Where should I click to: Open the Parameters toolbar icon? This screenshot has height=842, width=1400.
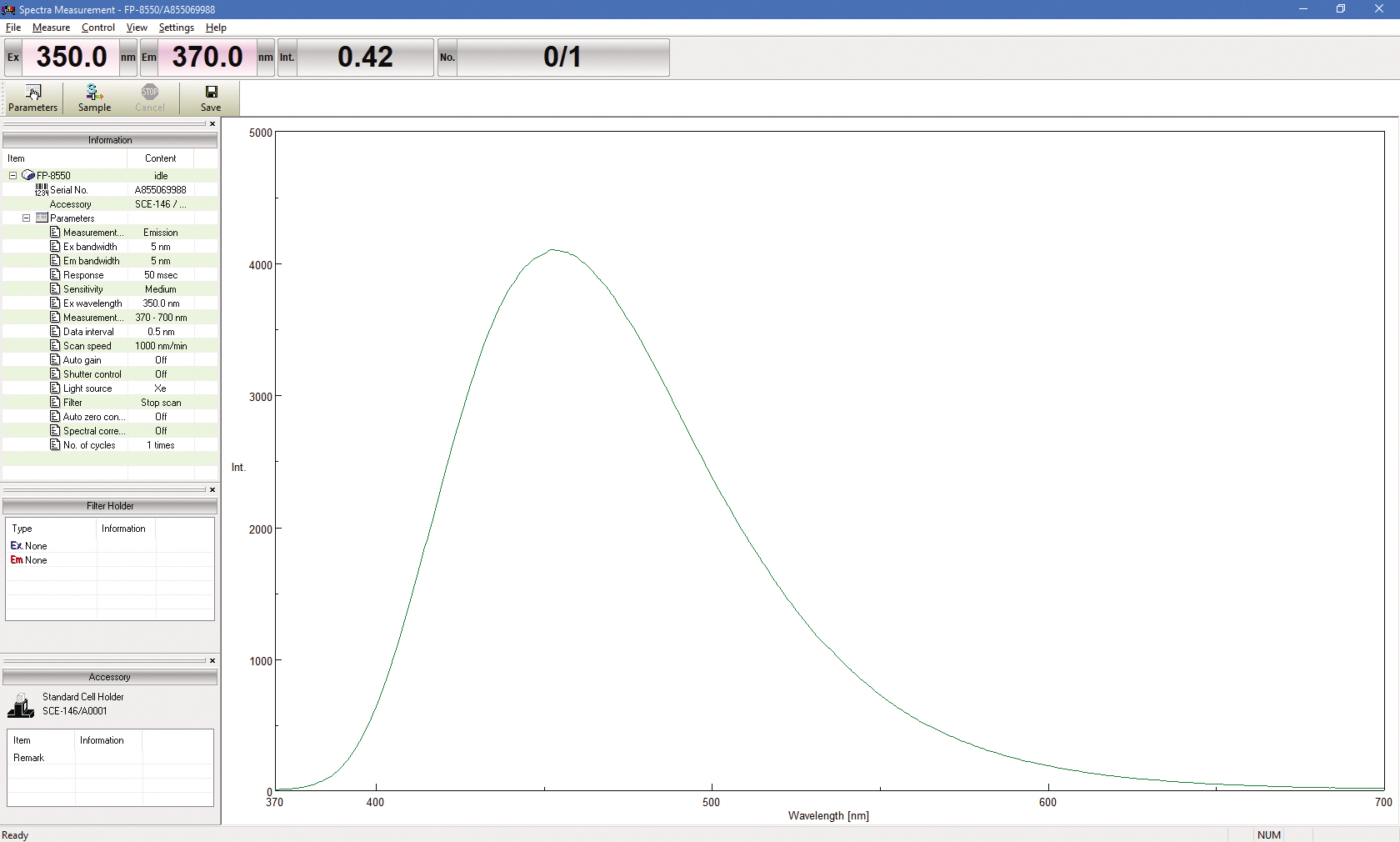(x=33, y=92)
